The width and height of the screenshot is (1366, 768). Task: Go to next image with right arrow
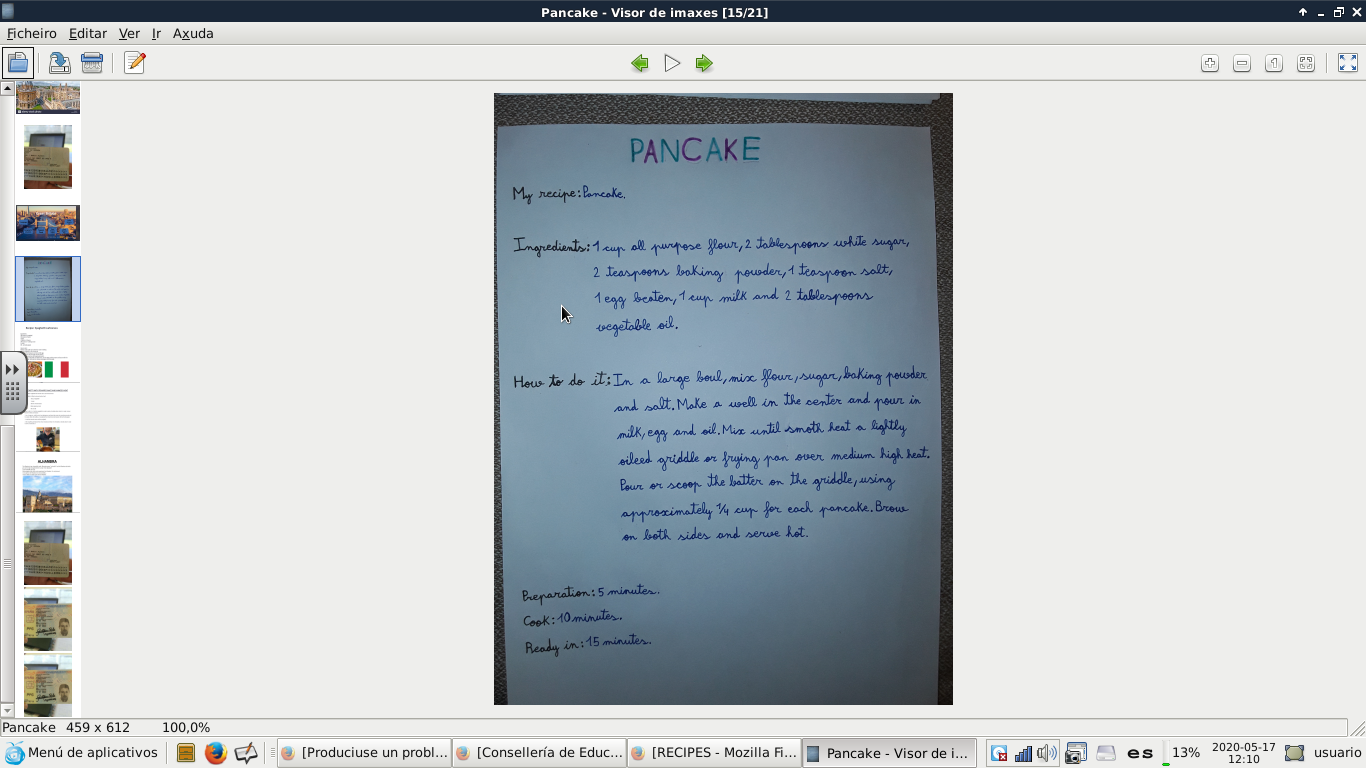[704, 63]
